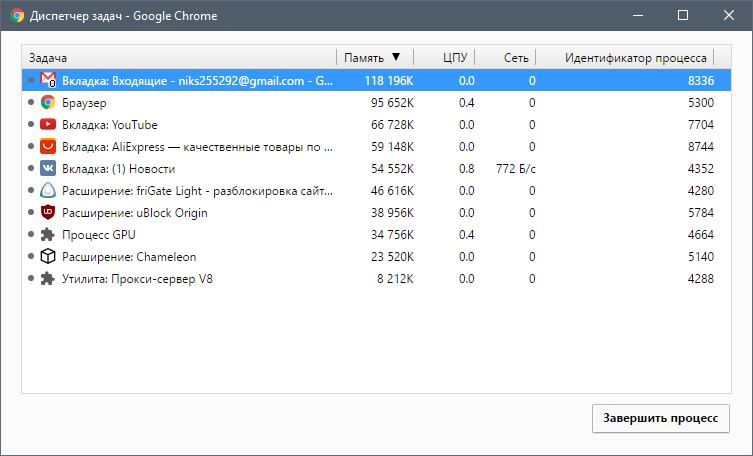Click the friGate Light extension icon
The width and height of the screenshot is (753, 456).
pos(48,191)
